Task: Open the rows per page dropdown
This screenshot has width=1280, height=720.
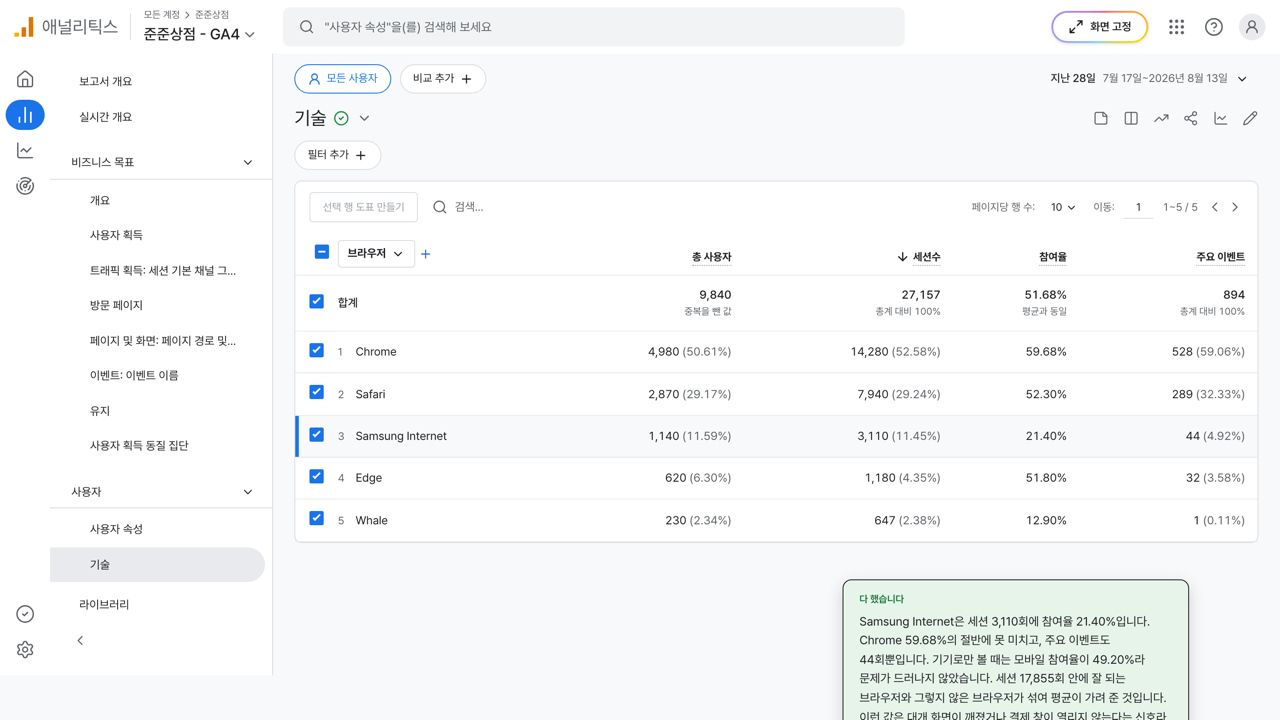Action: point(1063,207)
